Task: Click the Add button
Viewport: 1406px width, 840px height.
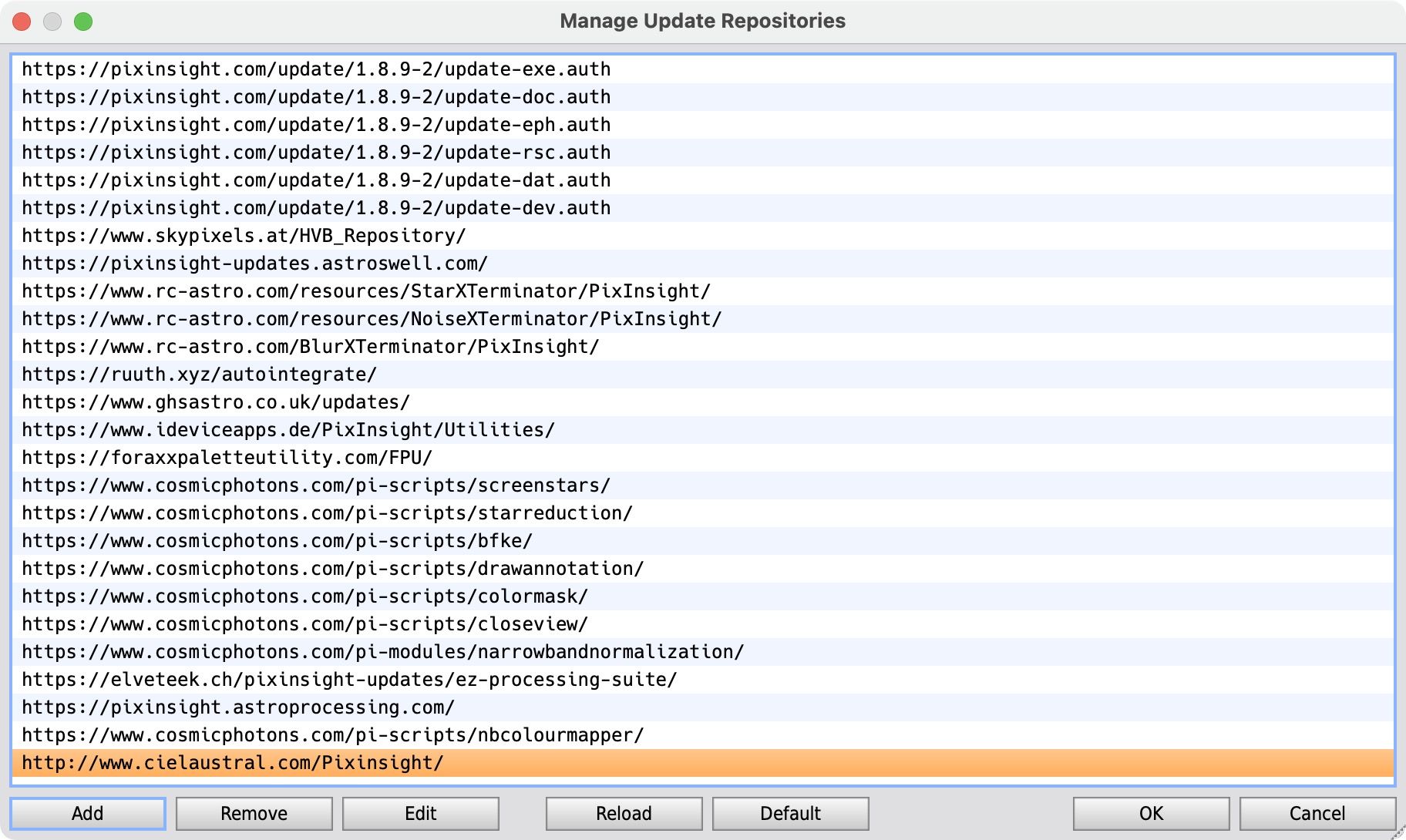Action: point(88,814)
